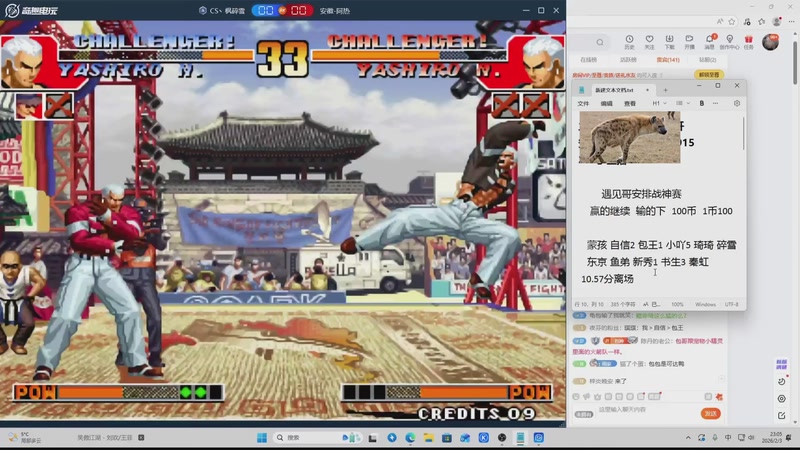Open the 关注 heart follow icon
This screenshot has height=450, width=800.
[649, 42]
